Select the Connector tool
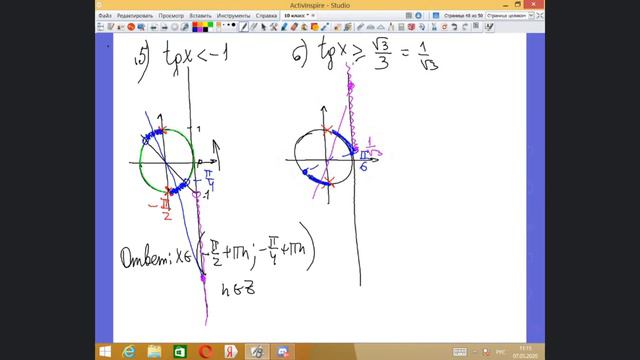The width and height of the screenshot is (640, 360). pos(325,27)
